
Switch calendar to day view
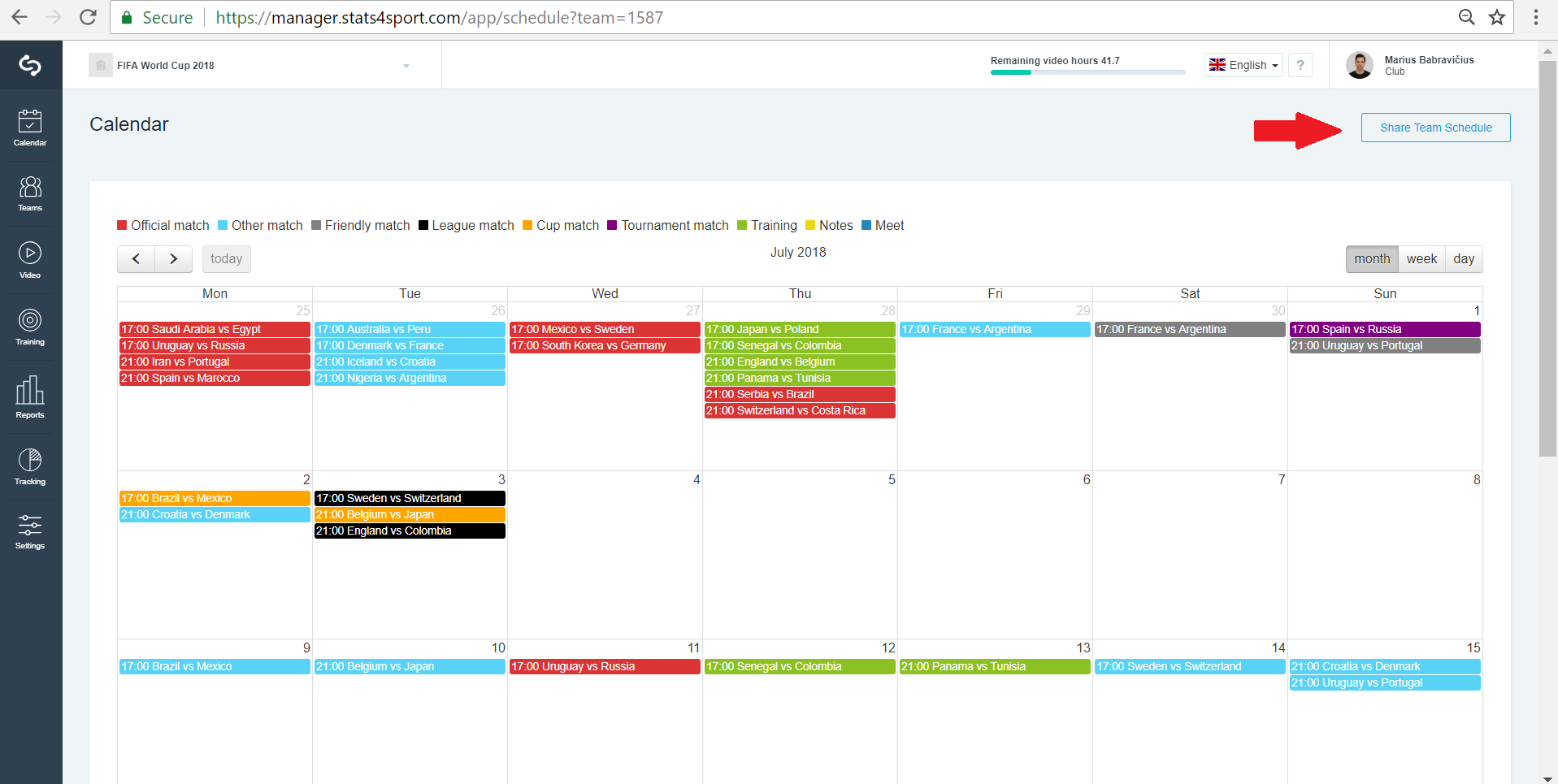pos(1464,258)
